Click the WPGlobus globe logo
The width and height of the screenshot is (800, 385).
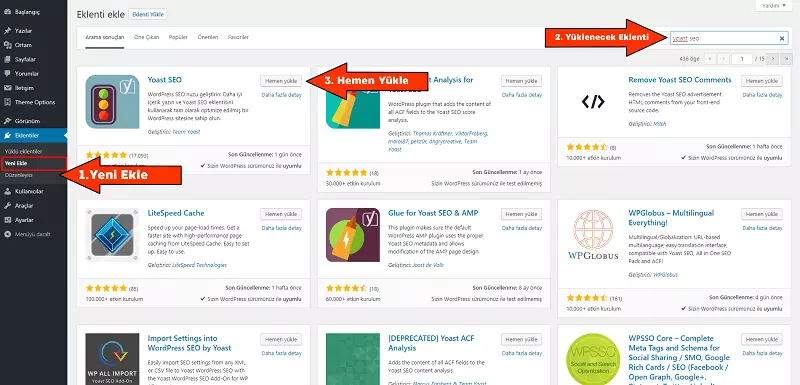point(593,235)
